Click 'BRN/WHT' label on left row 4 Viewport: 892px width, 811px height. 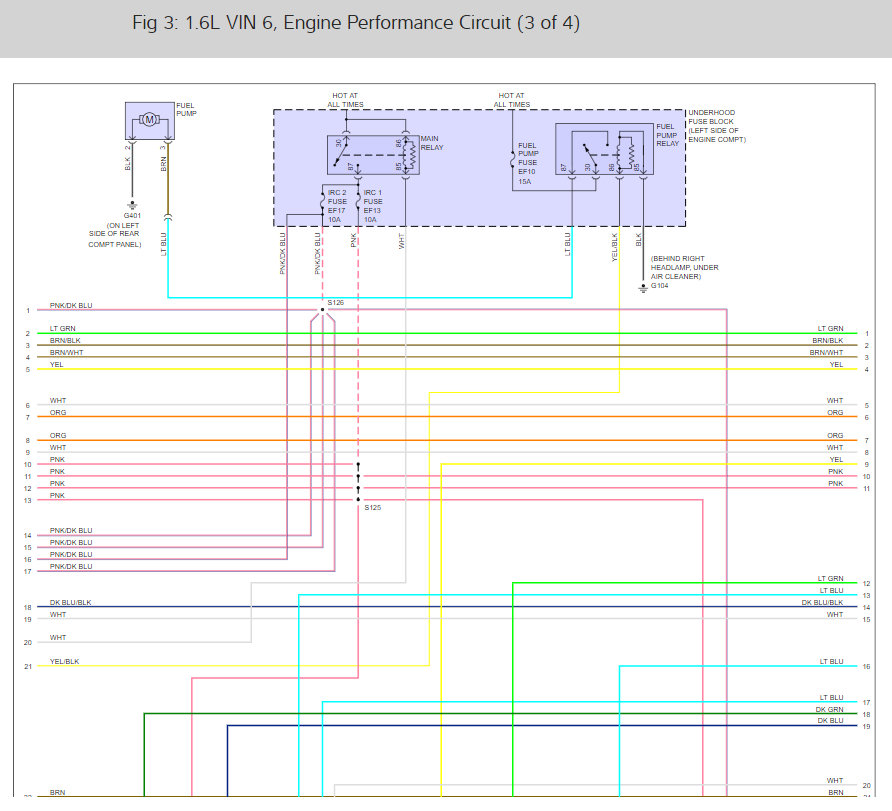coord(66,352)
